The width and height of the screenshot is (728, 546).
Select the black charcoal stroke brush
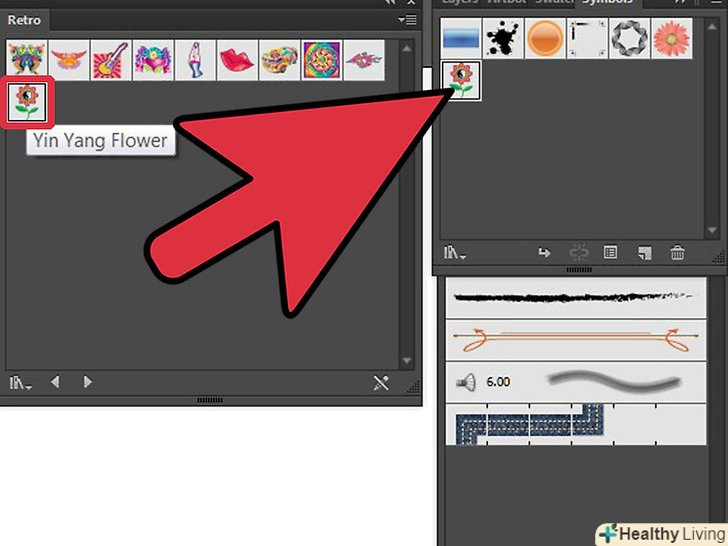(576, 298)
